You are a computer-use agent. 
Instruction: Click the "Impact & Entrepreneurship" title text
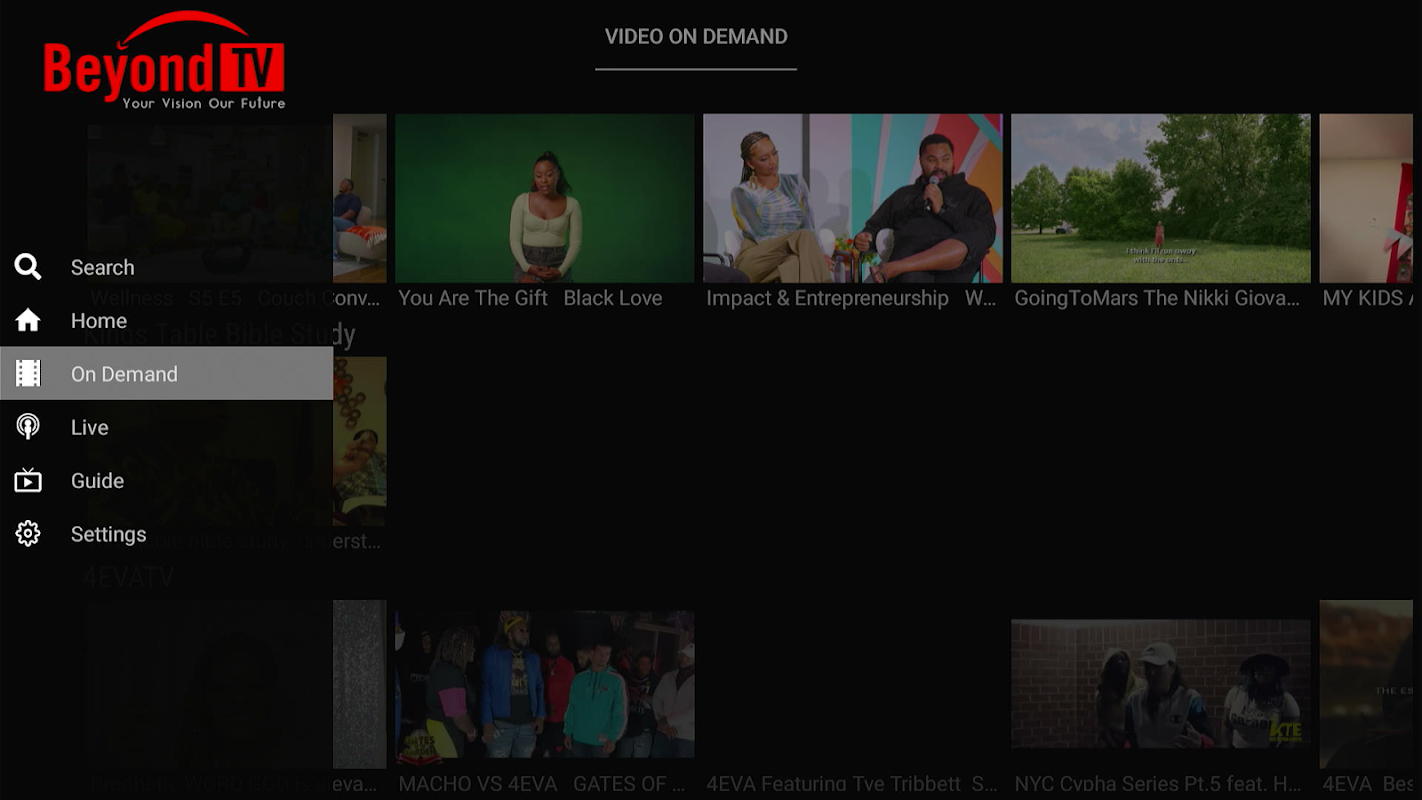[827, 298]
